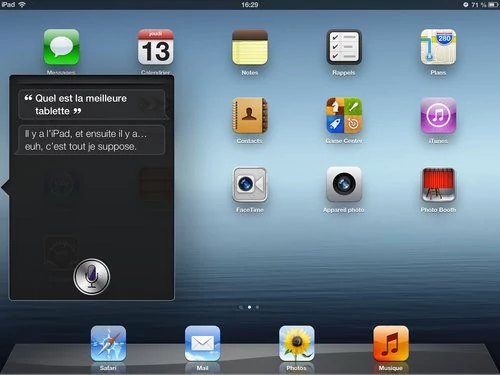
Task: Tap the current (middle) page dot
Action: (249, 307)
